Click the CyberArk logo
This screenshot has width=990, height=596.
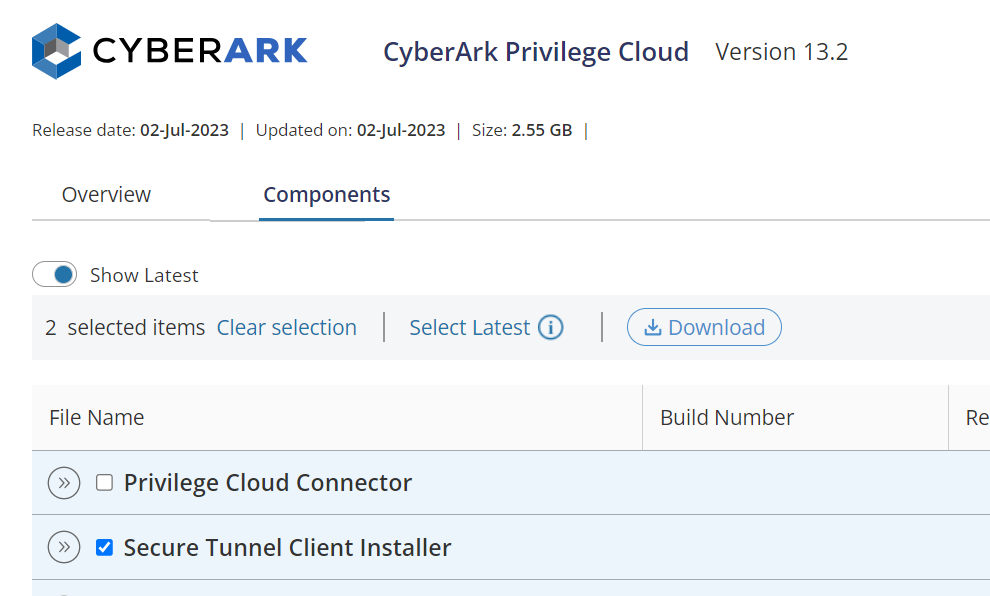[170, 50]
